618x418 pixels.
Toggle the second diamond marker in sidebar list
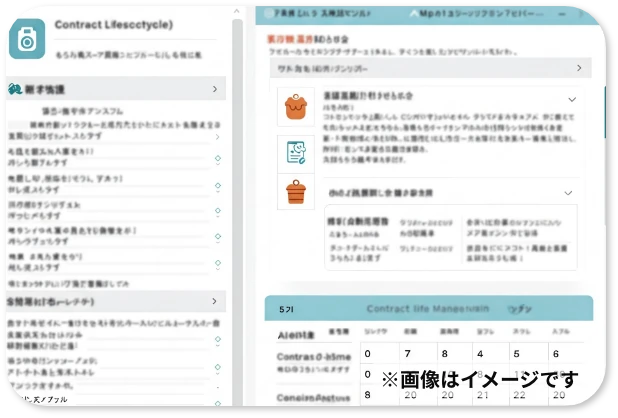point(218,186)
